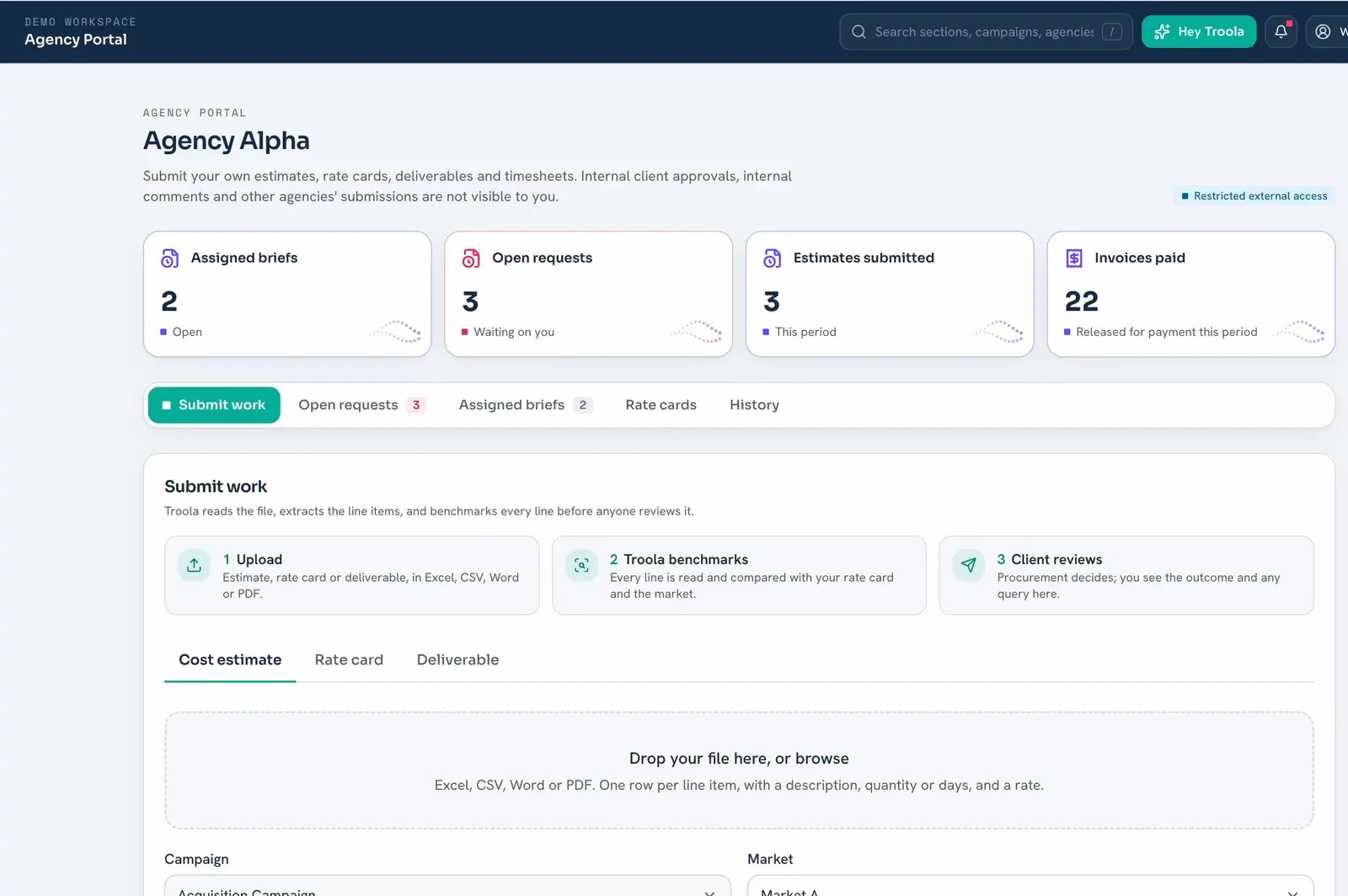Image resolution: width=1348 pixels, height=896 pixels.
Task: Click the Upload step arrow icon
Action: pyautogui.click(x=194, y=565)
